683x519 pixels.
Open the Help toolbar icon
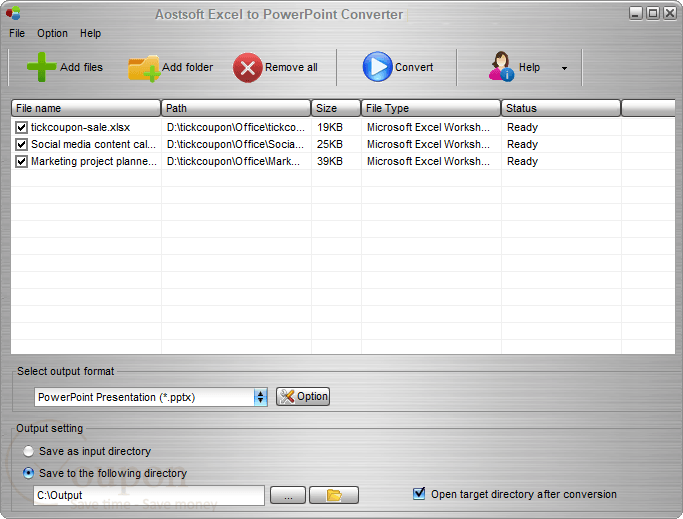point(501,66)
